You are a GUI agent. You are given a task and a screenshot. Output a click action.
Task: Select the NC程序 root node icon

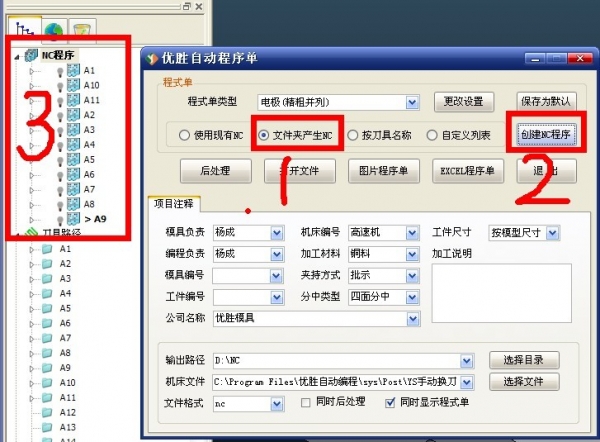(x=31, y=55)
